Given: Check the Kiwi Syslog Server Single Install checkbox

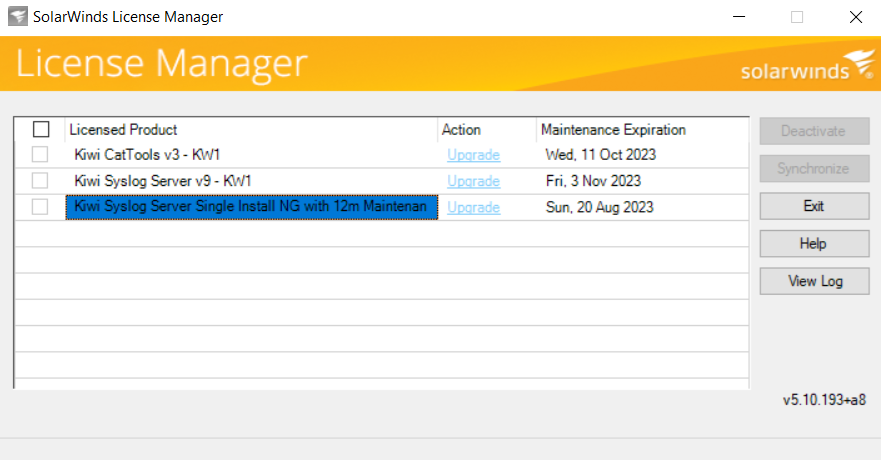Looking at the screenshot, I should 40,207.
